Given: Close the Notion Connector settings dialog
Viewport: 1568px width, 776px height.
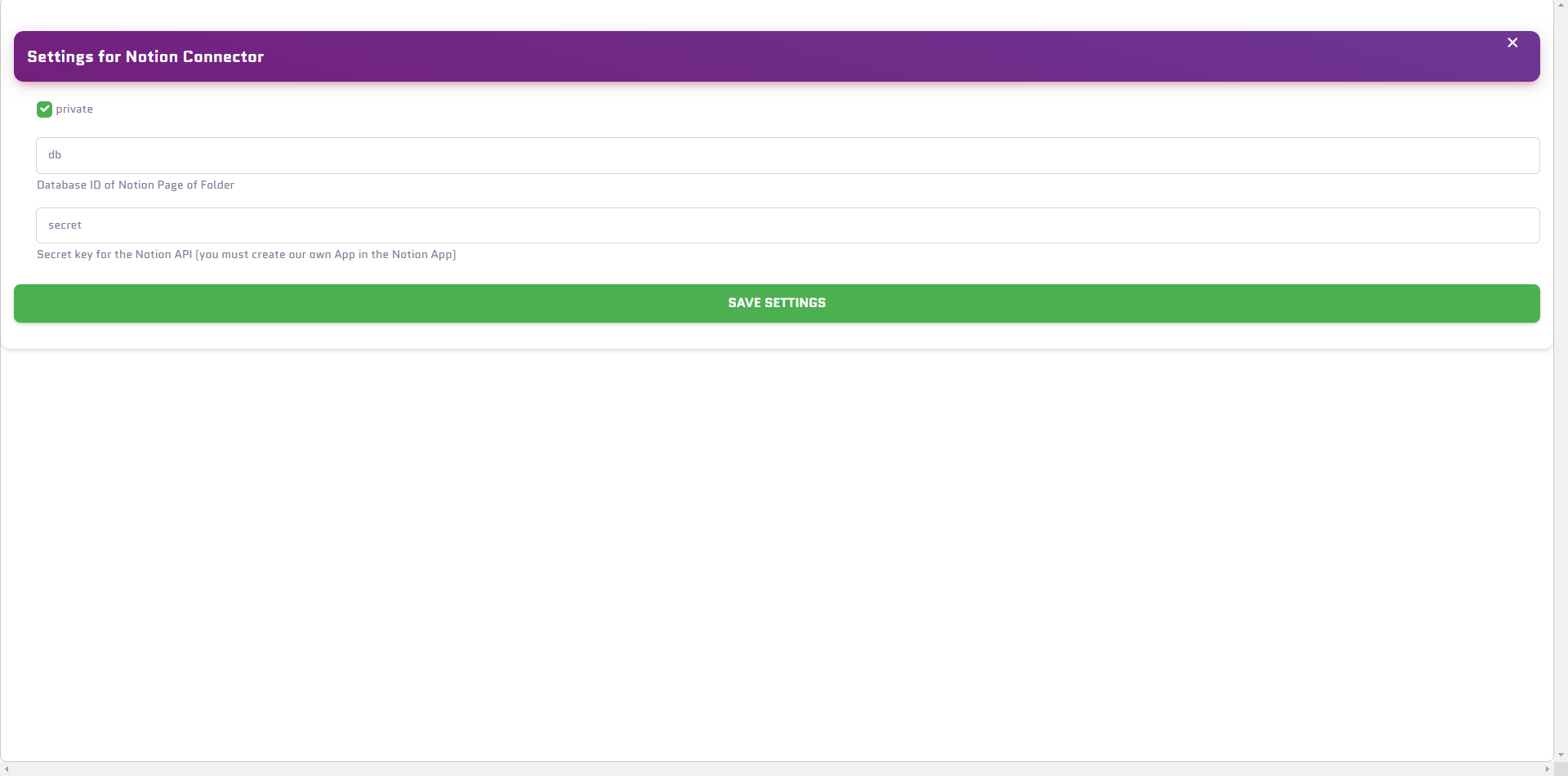Looking at the screenshot, I should pyautogui.click(x=1512, y=42).
